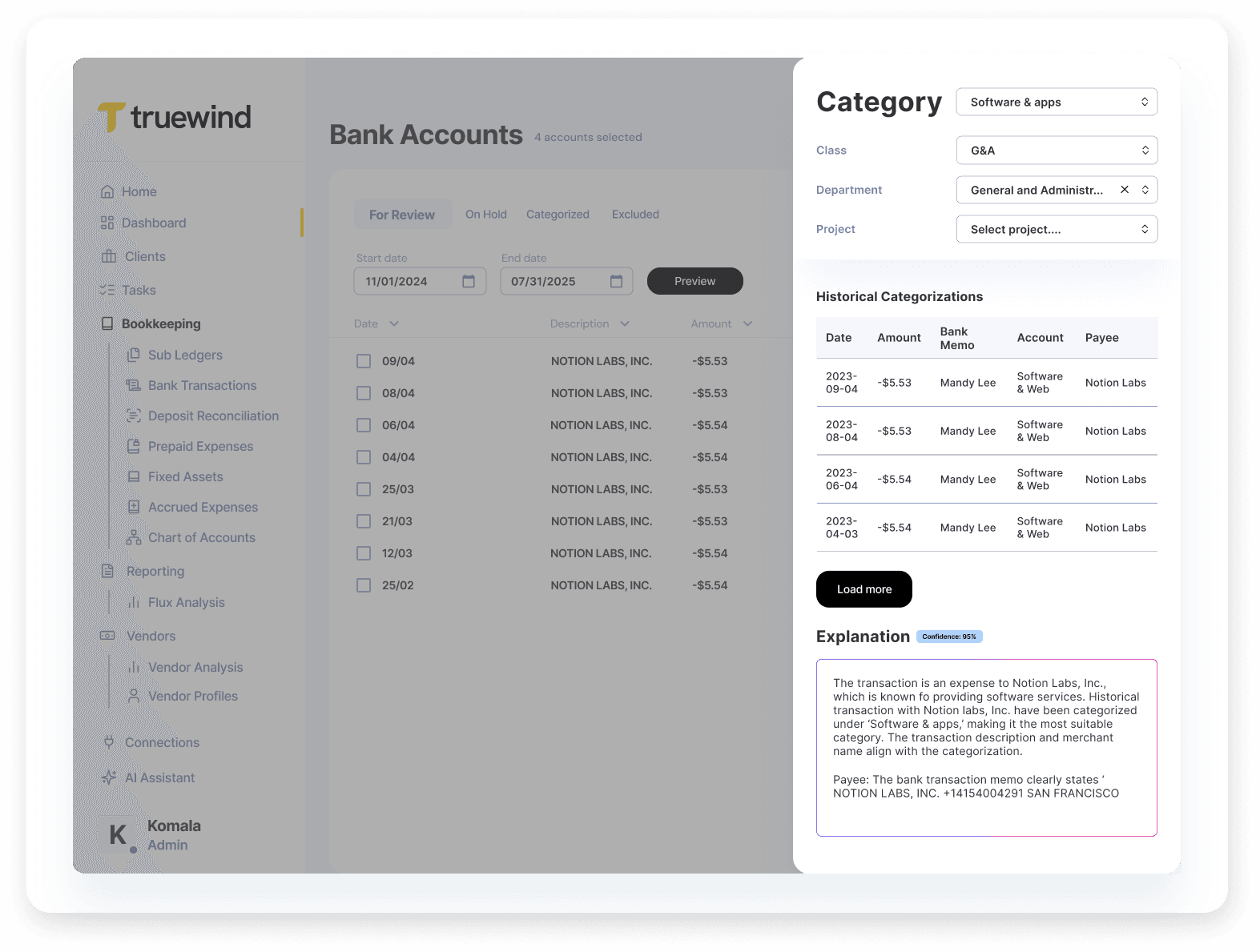Open the Clients link
Viewport: 1260px width, 952px height.
(x=145, y=256)
